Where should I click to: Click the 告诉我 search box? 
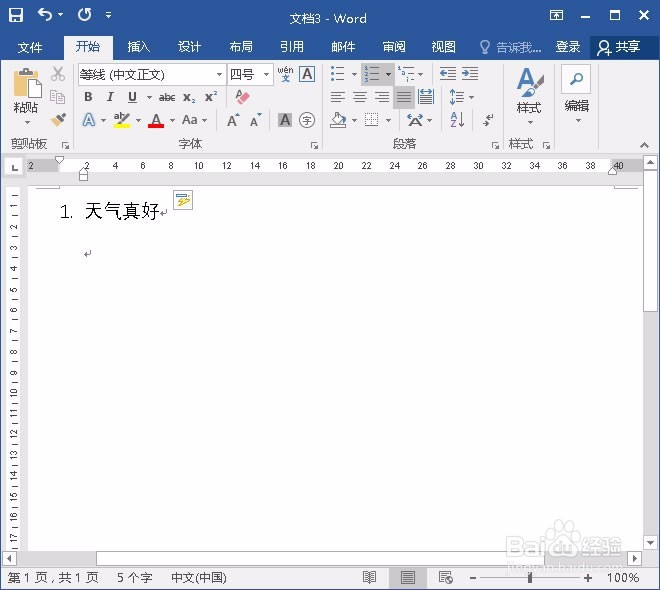(510, 47)
